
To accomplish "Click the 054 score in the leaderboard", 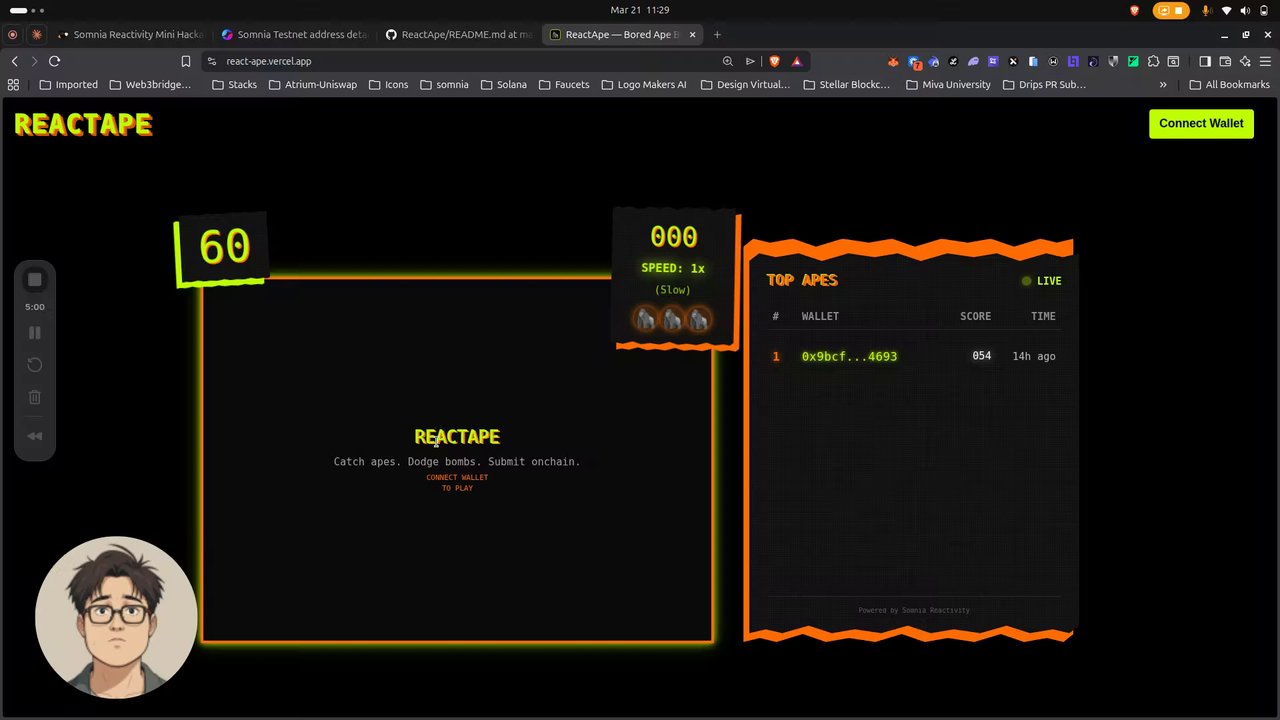I will point(981,356).
